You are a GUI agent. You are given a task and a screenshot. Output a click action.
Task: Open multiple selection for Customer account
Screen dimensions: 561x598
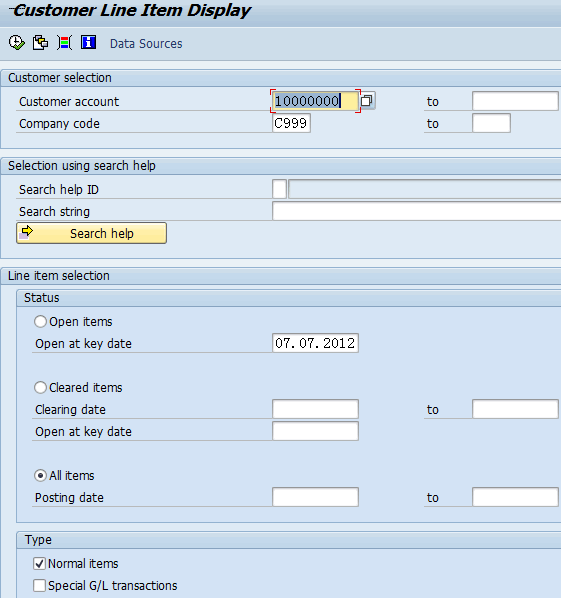pyautogui.click(x=367, y=101)
